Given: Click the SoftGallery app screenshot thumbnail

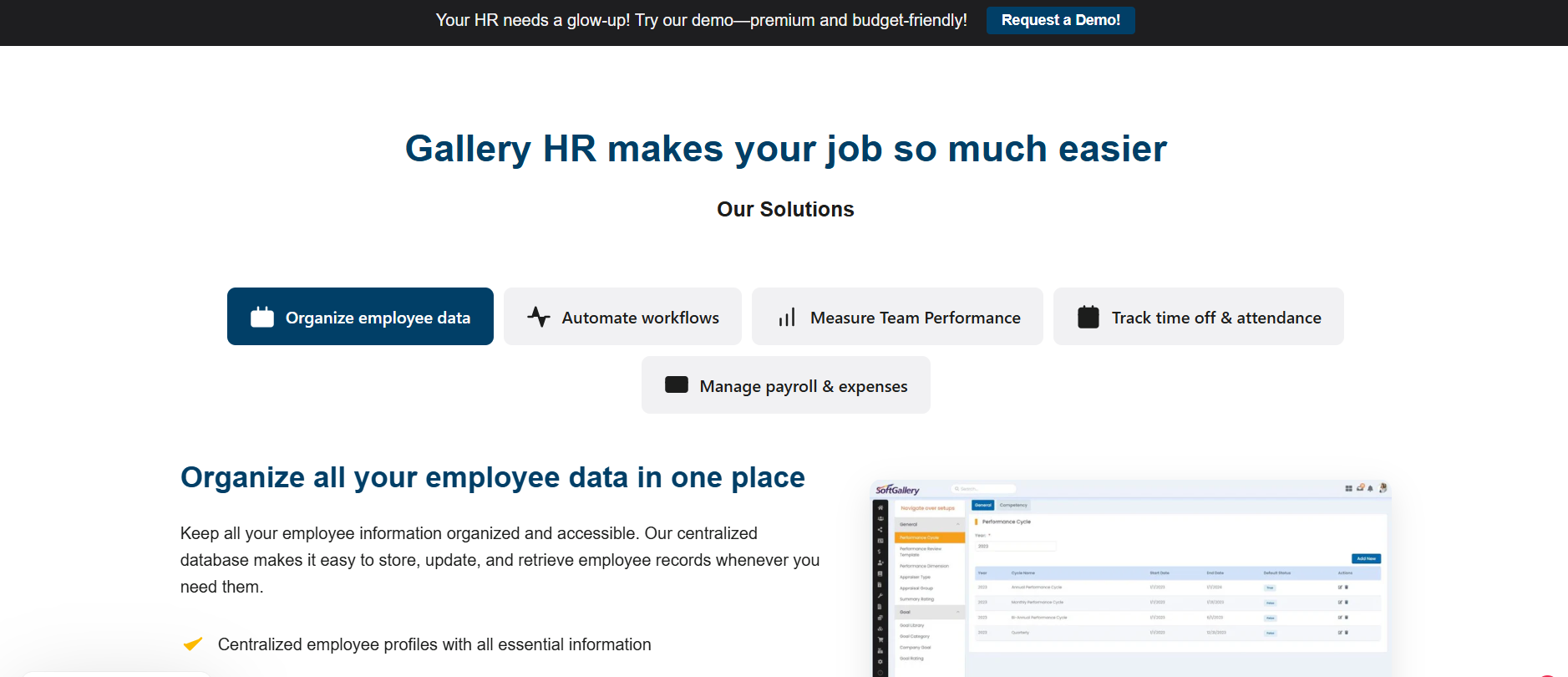Looking at the screenshot, I should [1131, 578].
